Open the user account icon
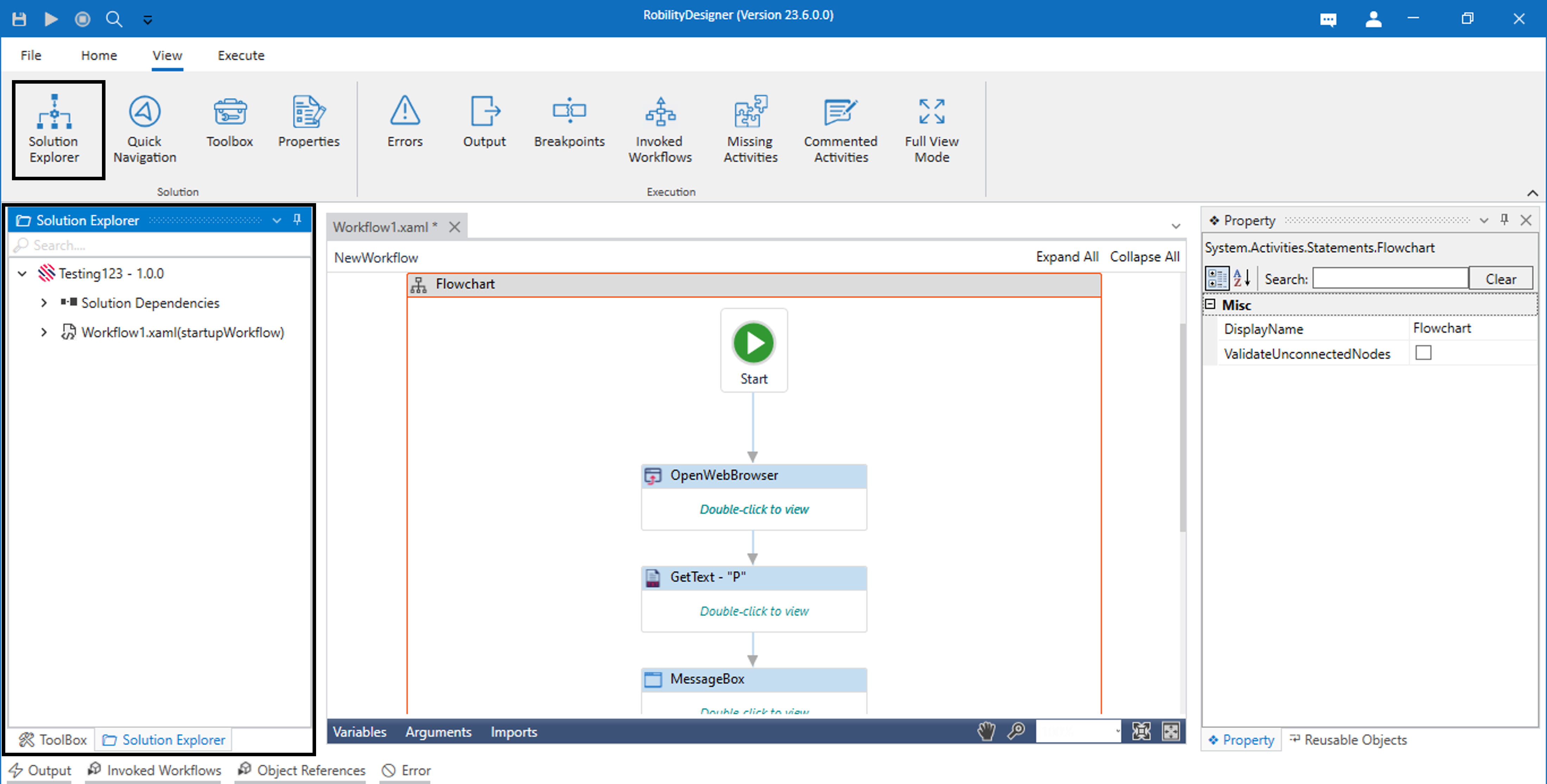This screenshot has width=1547, height=784. [x=1373, y=19]
